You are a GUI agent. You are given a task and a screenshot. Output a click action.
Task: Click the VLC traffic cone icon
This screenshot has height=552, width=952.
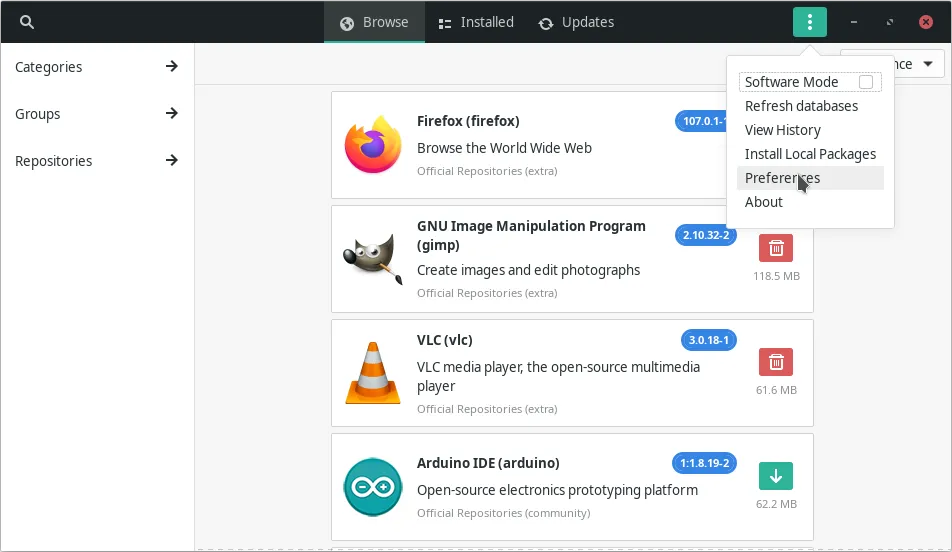[373, 373]
